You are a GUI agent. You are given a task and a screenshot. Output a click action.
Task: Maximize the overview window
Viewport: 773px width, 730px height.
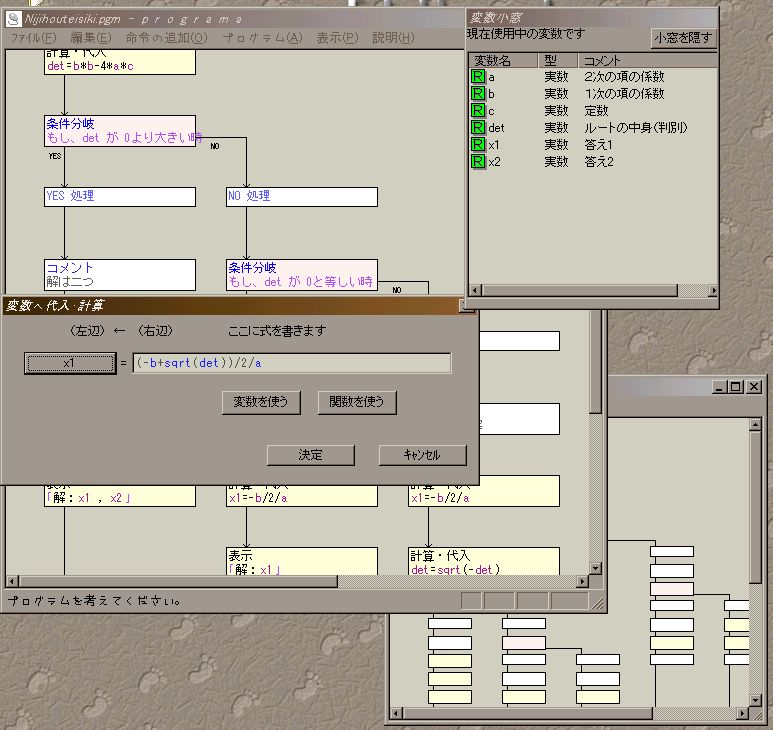pos(736,387)
